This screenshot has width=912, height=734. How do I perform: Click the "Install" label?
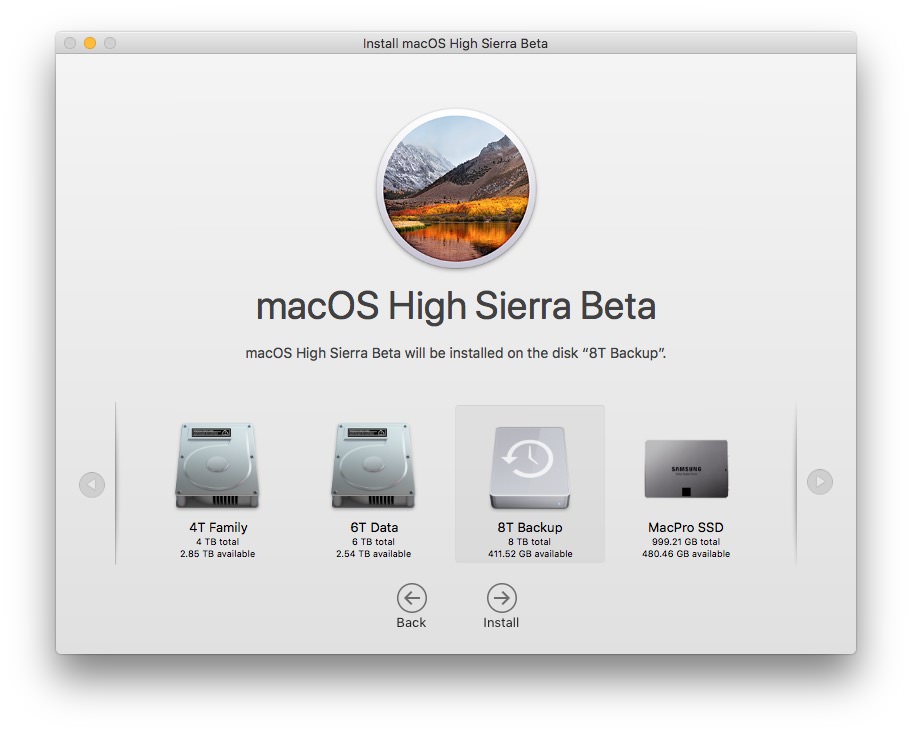[x=501, y=622]
